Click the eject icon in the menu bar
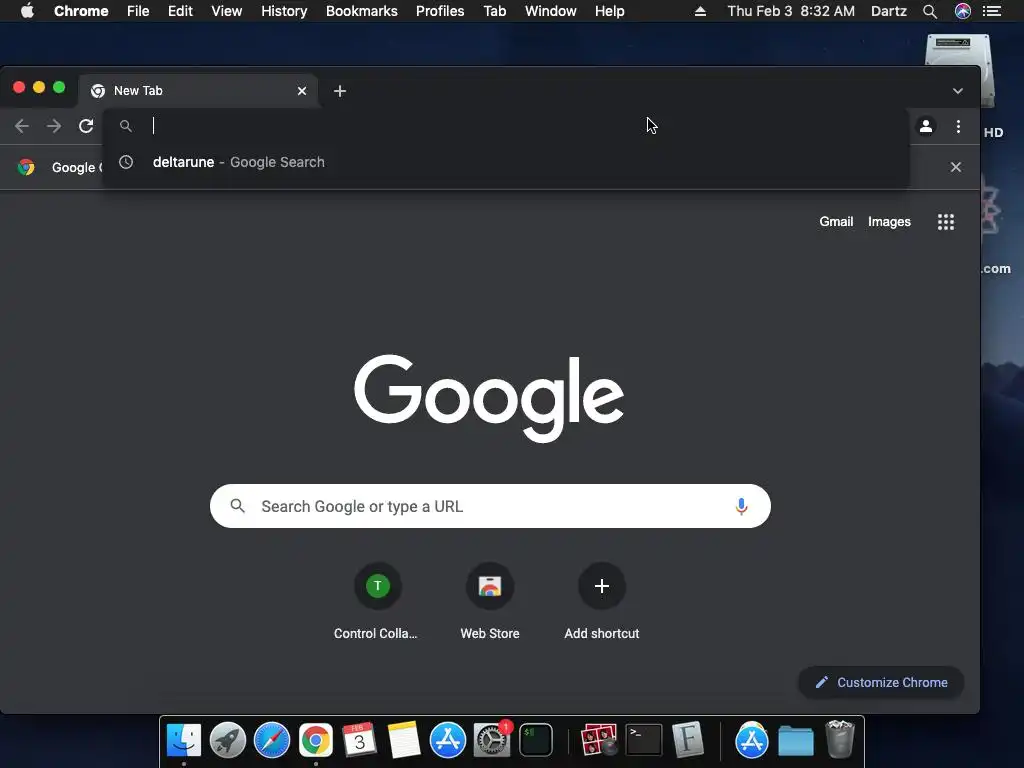 coord(700,11)
